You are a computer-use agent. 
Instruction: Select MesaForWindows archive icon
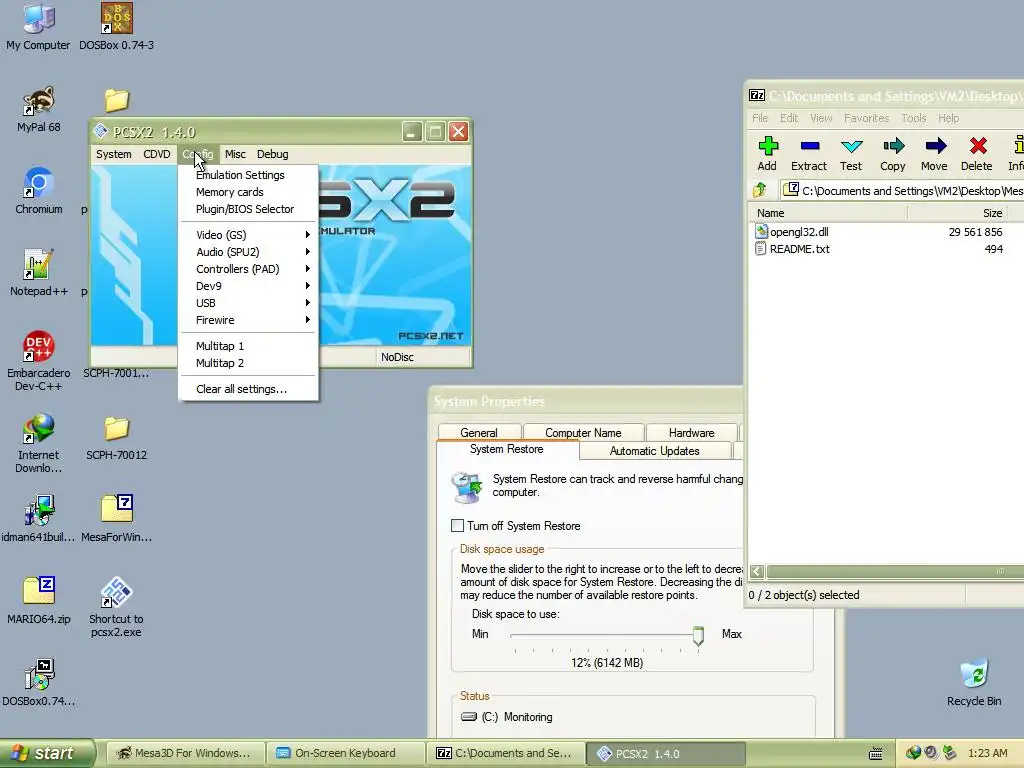pos(117,509)
